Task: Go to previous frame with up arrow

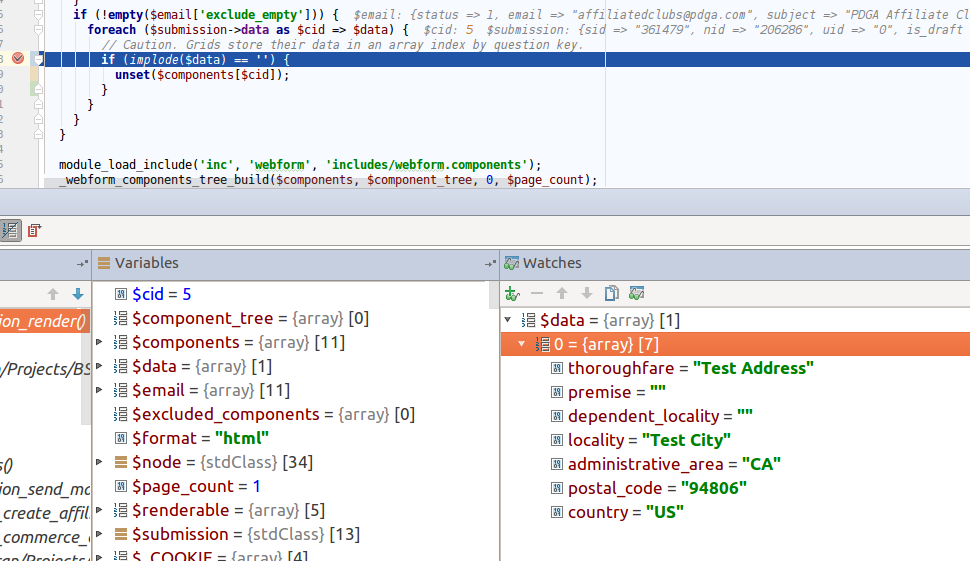Action: (53, 294)
